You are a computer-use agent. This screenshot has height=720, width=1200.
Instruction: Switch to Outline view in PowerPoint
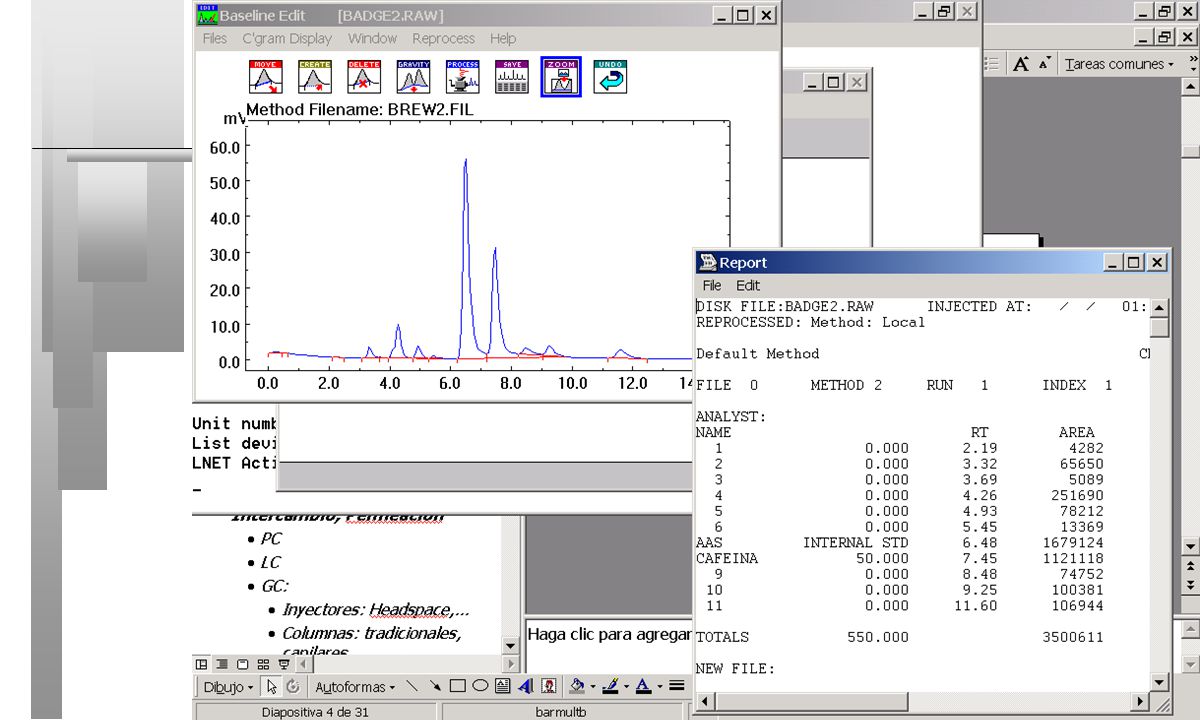[222, 664]
